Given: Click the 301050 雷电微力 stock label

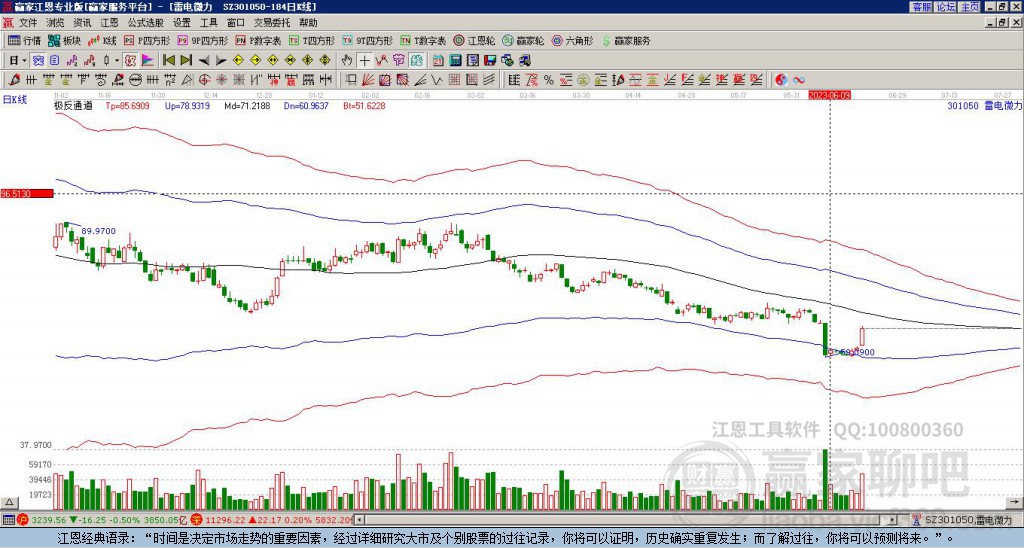Looking at the screenshot, I should [x=984, y=106].
